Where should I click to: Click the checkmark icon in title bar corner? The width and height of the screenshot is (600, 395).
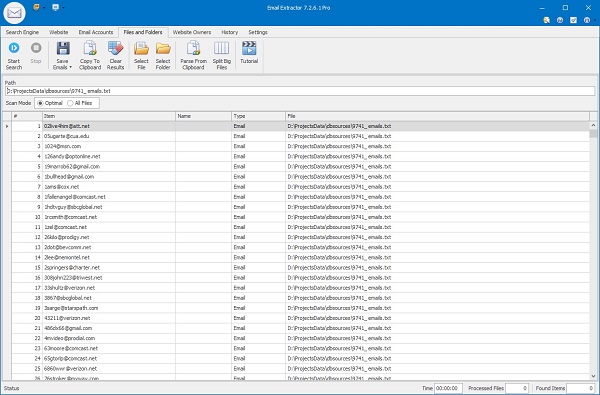(573, 20)
